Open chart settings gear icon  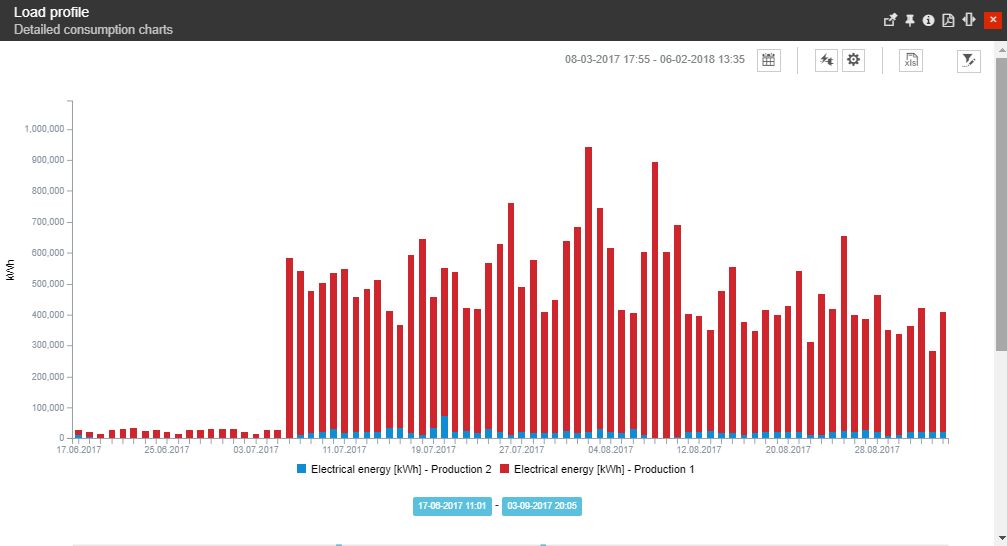coord(853,60)
